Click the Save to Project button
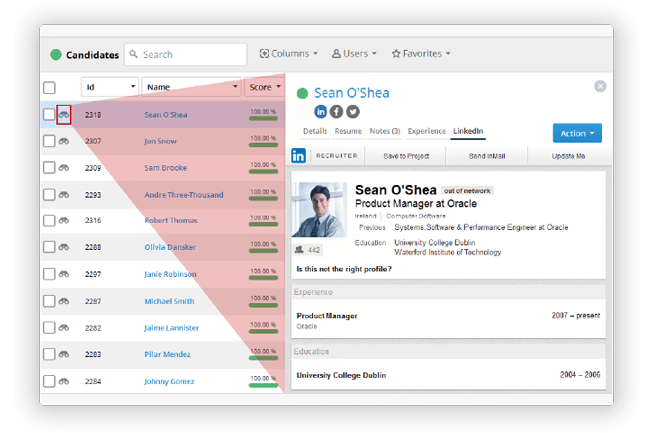Viewport: 652px width, 433px height. click(x=406, y=156)
